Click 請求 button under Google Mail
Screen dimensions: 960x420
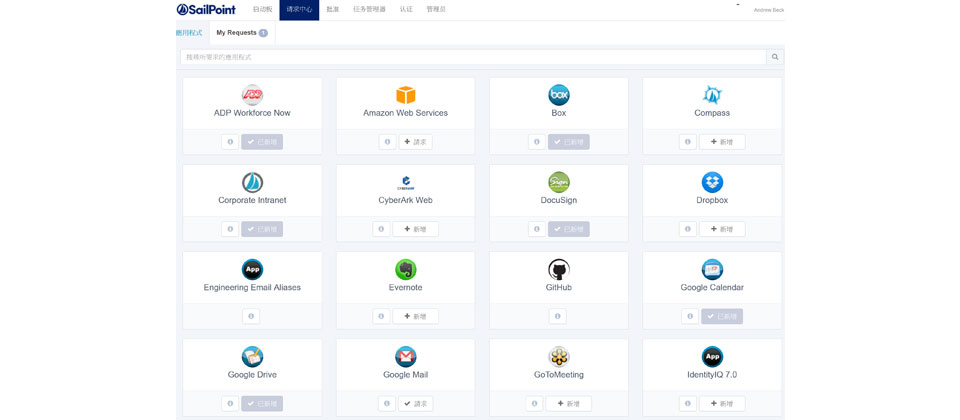point(416,403)
